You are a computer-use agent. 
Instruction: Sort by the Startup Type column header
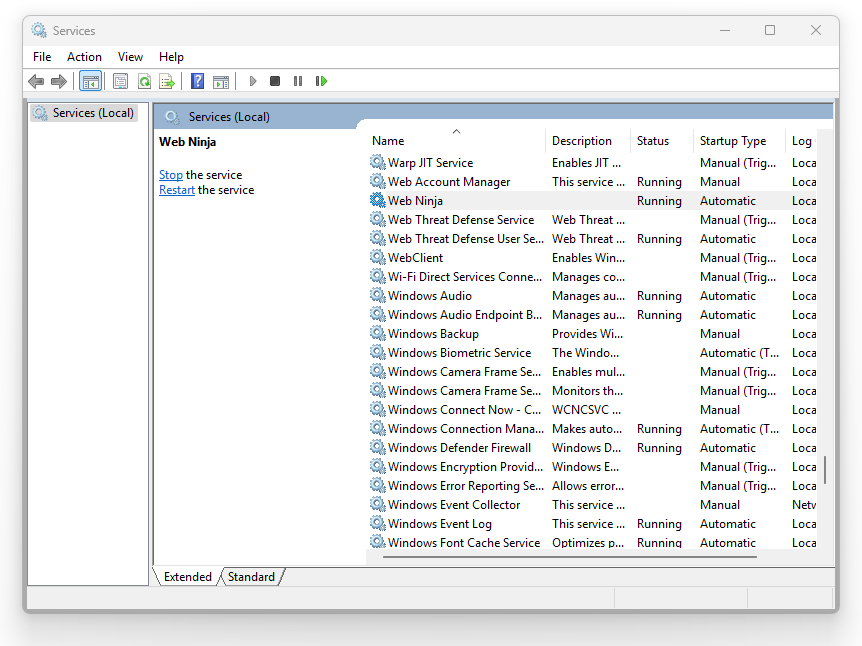coord(739,141)
